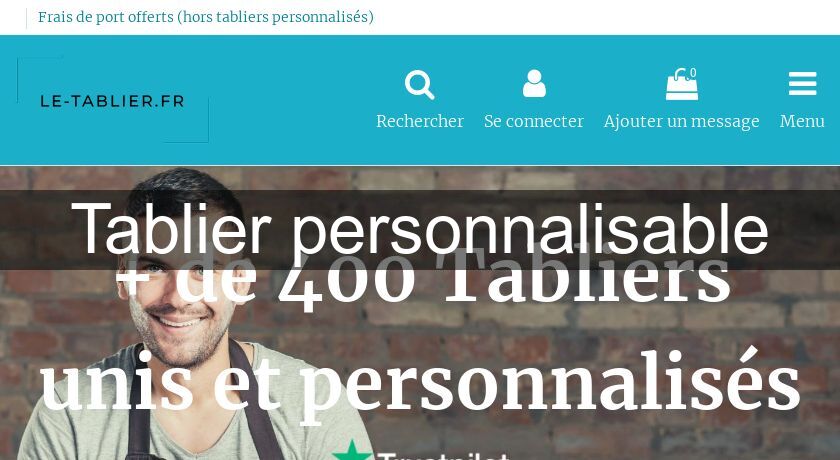Select Ajouter un message

681,122
